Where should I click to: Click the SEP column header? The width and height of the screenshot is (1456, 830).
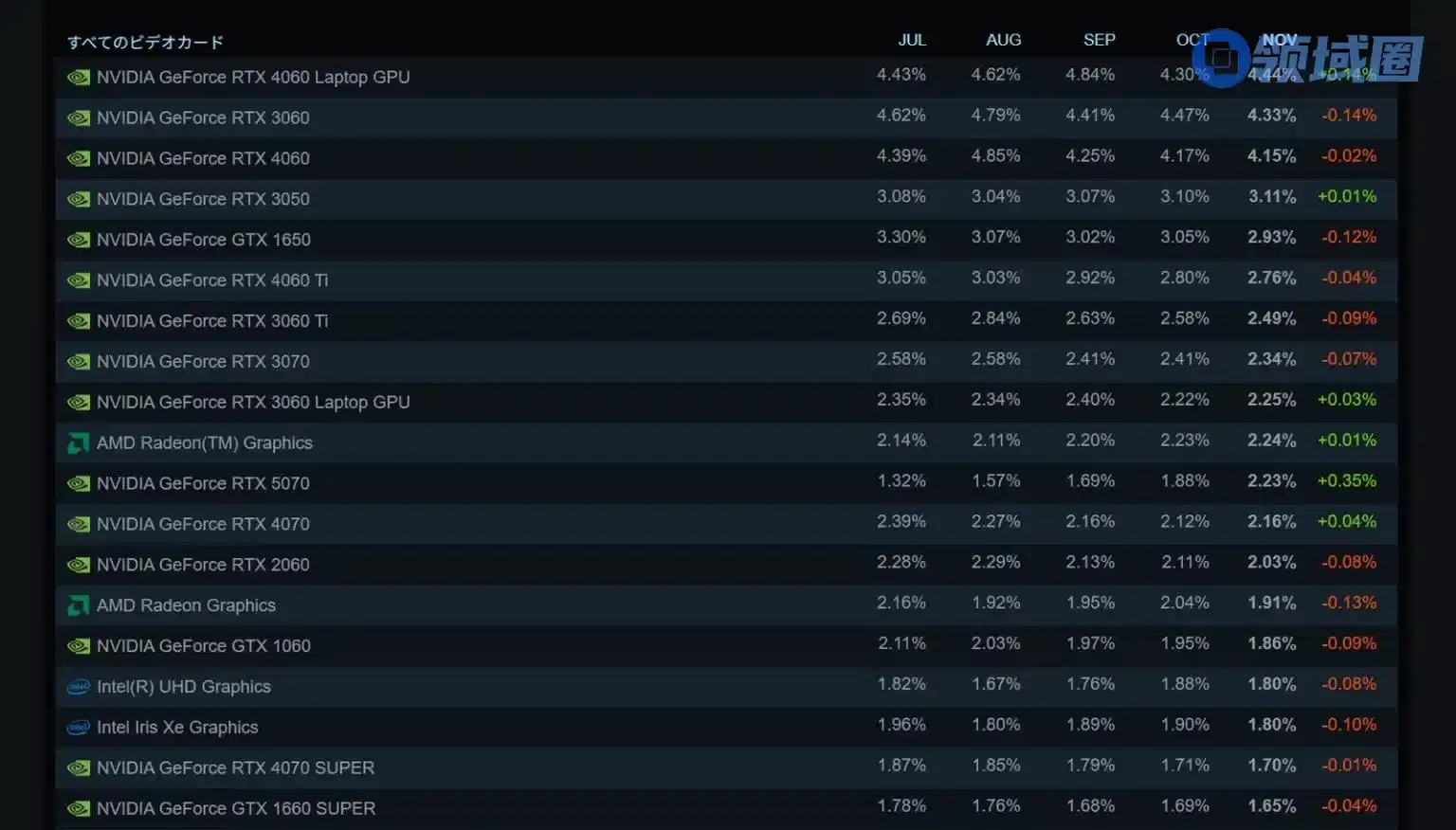(x=1099, y=40)
